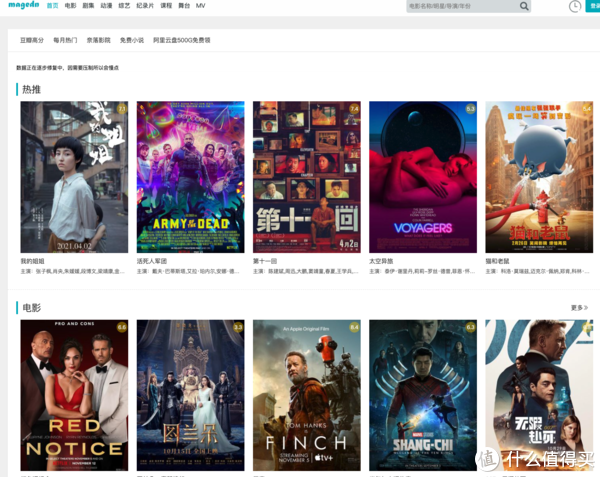The height and width of the screenshot is (477, 600).
Task: Click the 3.3 rating badge on 图兰朵
Action: coord(238,327)
